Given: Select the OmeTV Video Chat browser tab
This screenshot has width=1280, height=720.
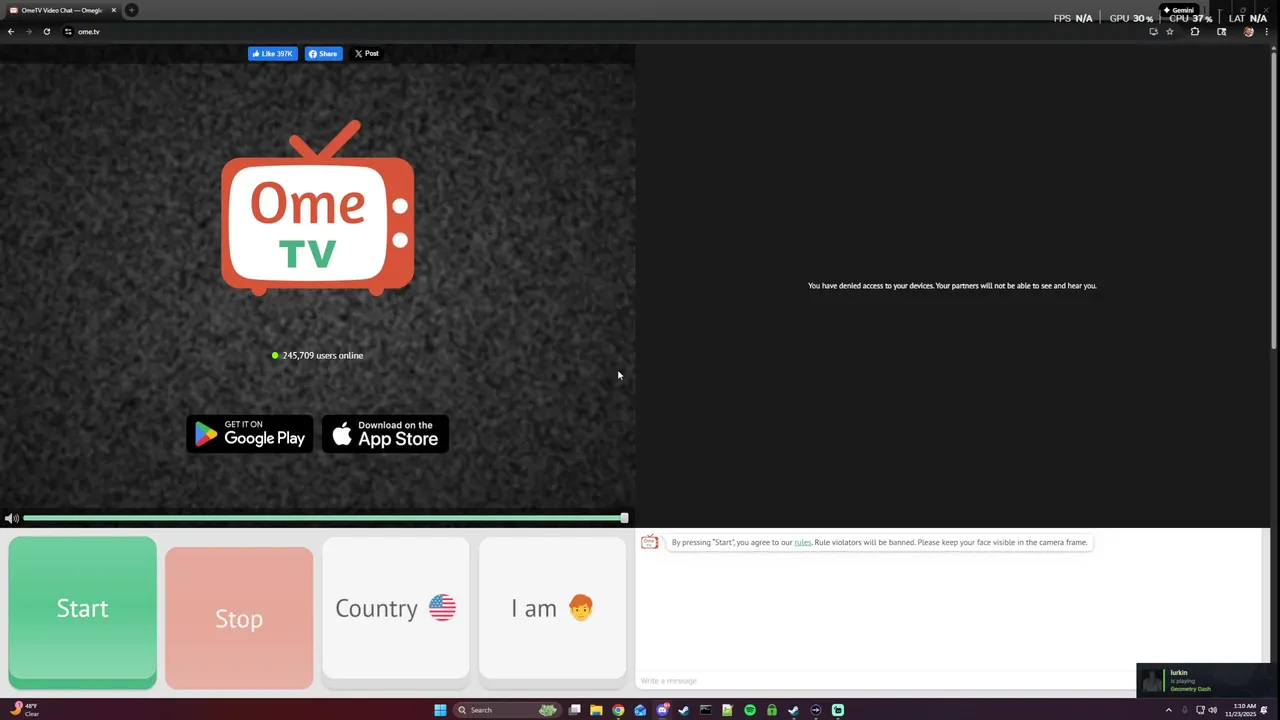Looking at the screenshot, I should (62, 10).
